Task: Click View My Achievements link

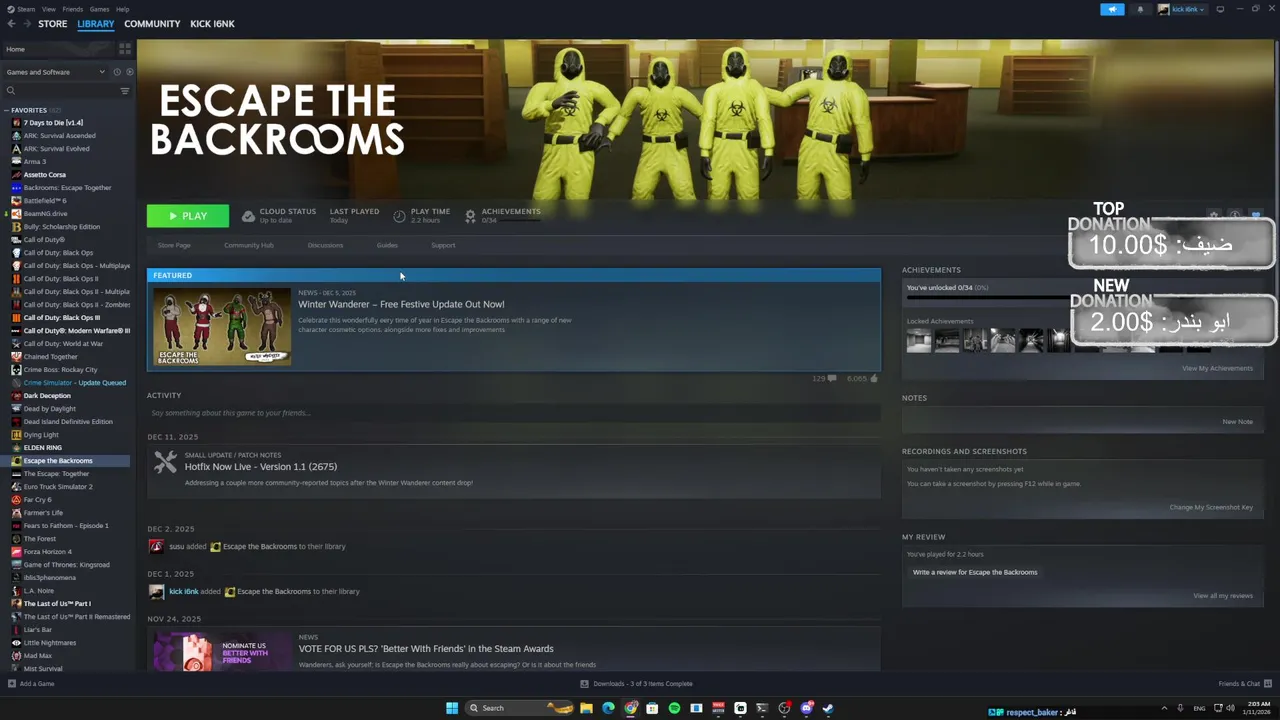Action: [x=1217, y=368]
